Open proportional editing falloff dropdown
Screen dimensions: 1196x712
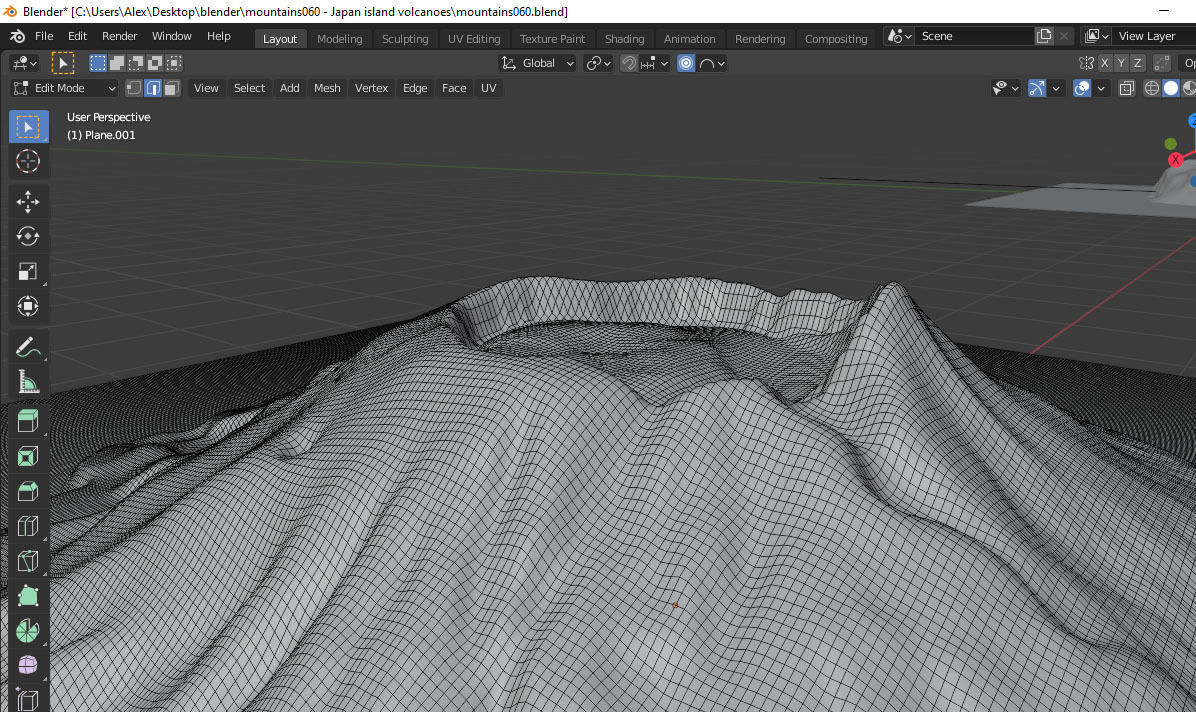click(712, 63)
